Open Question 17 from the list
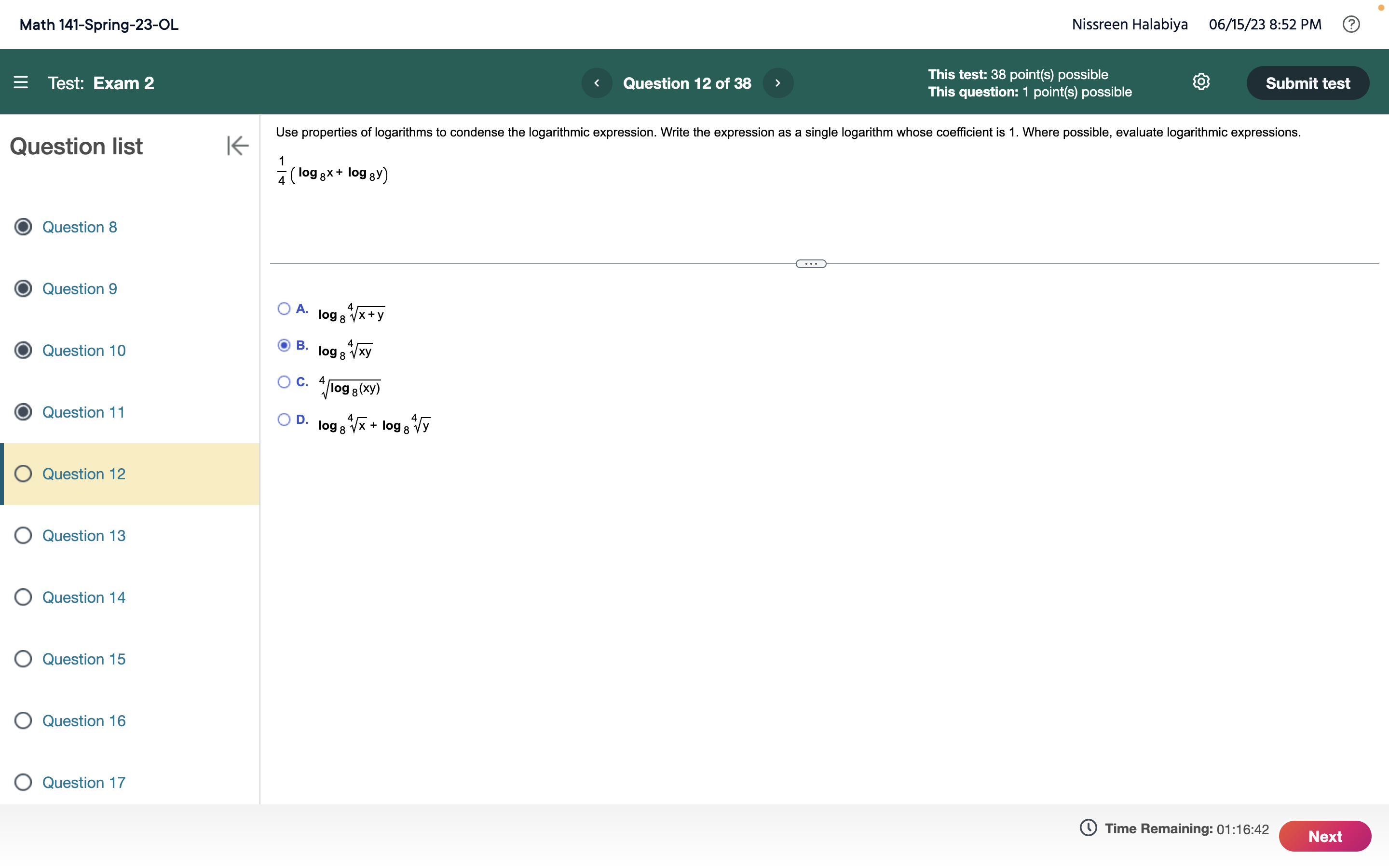1389x868 pixels. coord(84,782)
